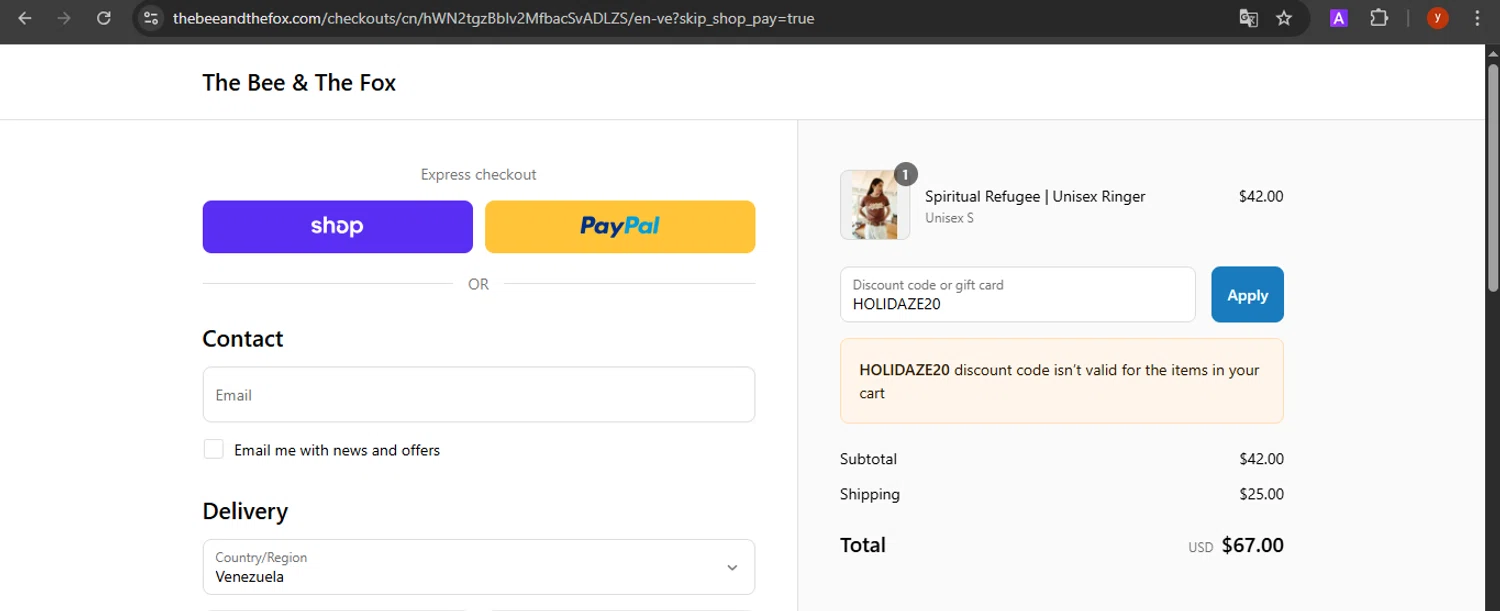Reload the checkout page
This screenshot has height=611, width=1500.
(103, 18)
